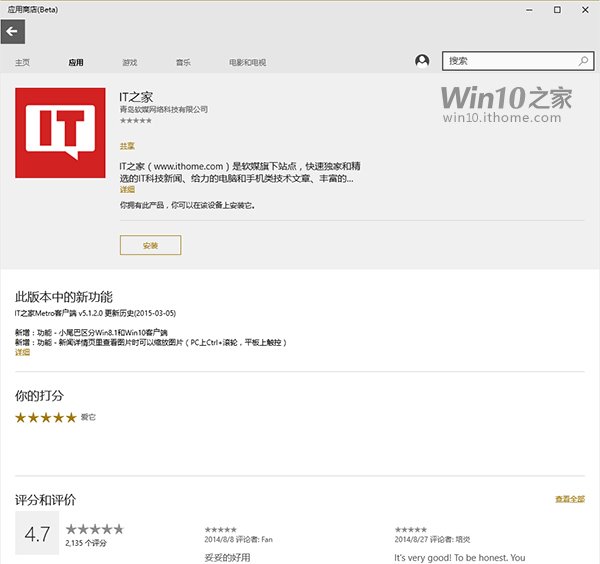Click the 青岛软媒网络科技有限公司 publisher name
600x564 pixels.
(163, 109)
